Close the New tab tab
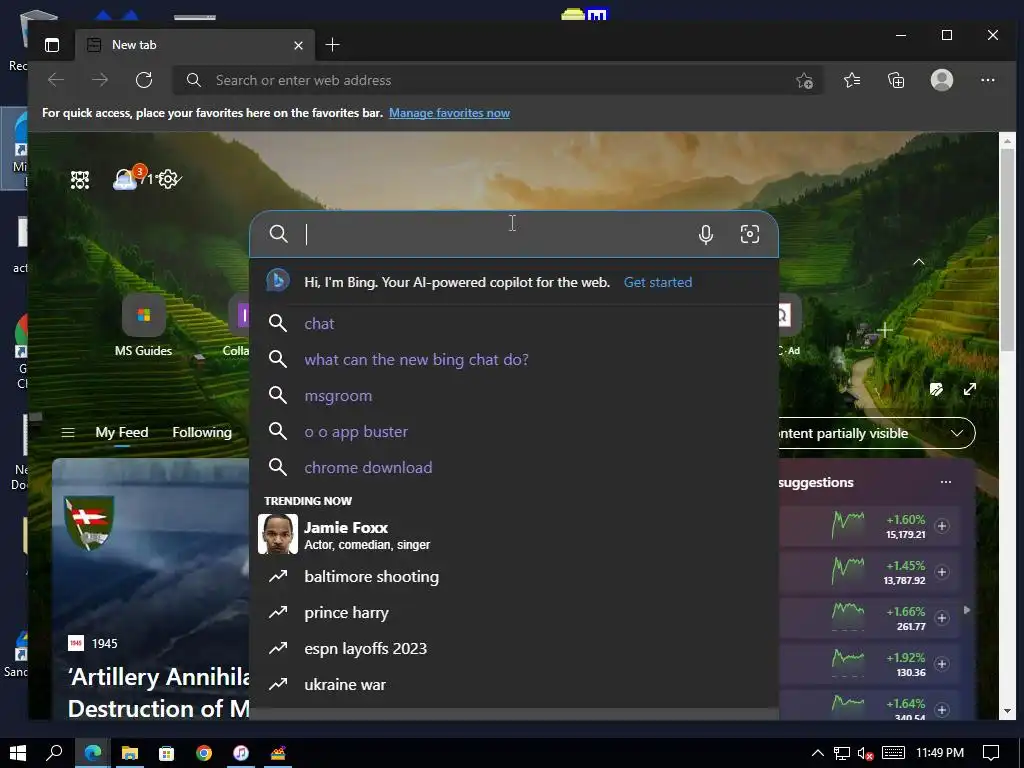 point(298,45)
